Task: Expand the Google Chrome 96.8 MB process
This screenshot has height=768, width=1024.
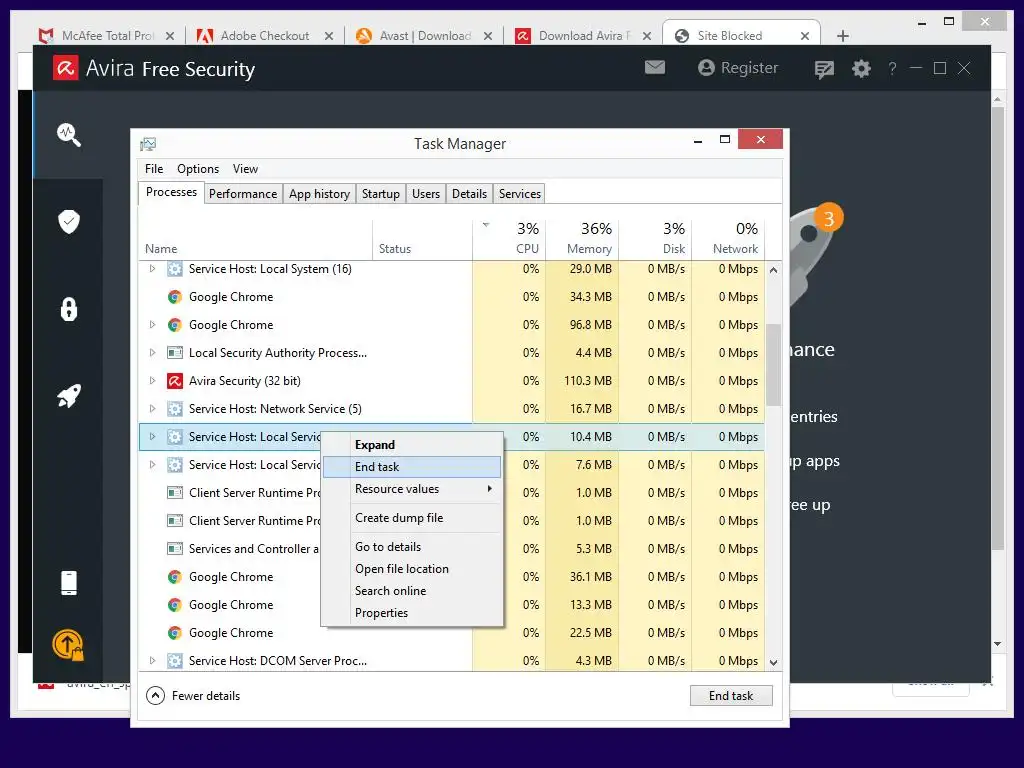Action: point(152,325)
